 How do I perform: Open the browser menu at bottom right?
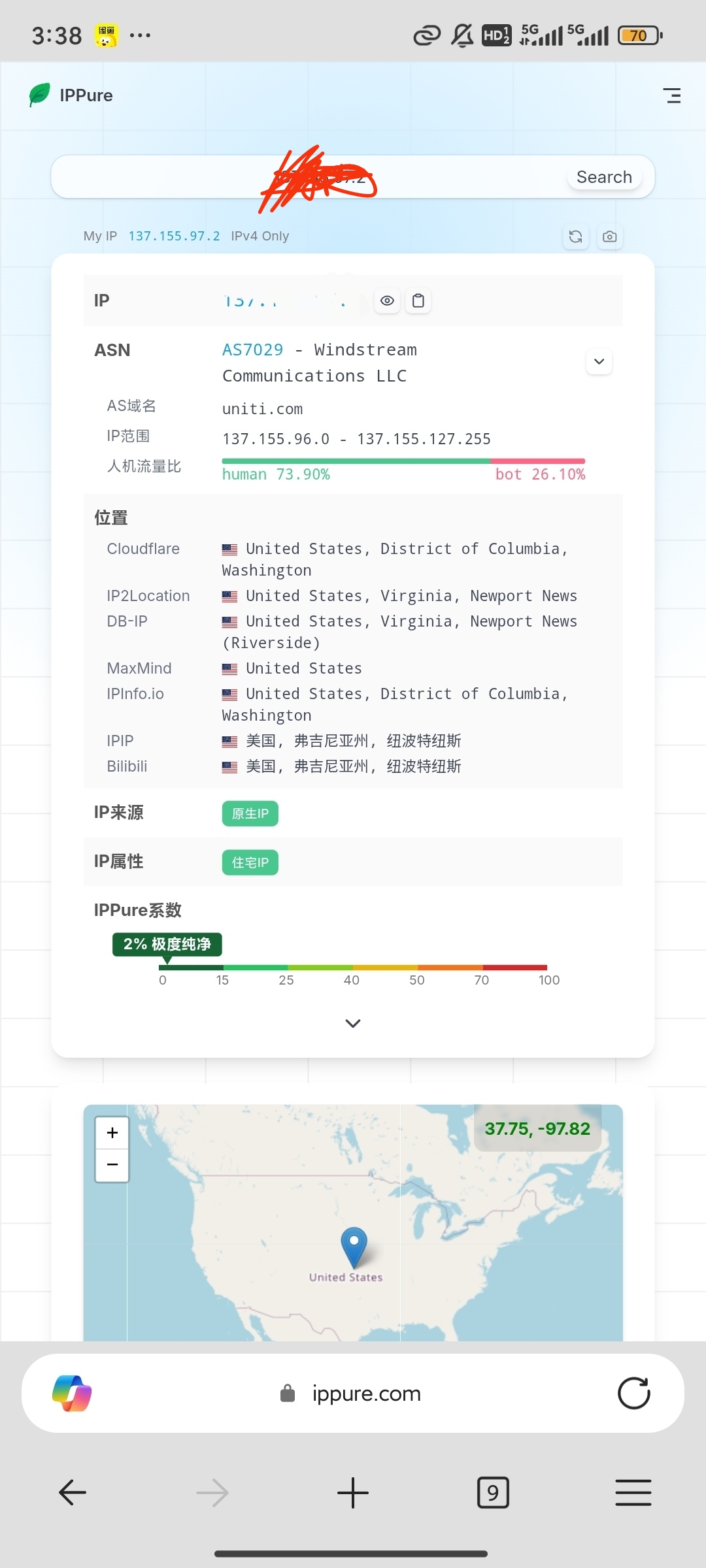(x=633, y=1493)
